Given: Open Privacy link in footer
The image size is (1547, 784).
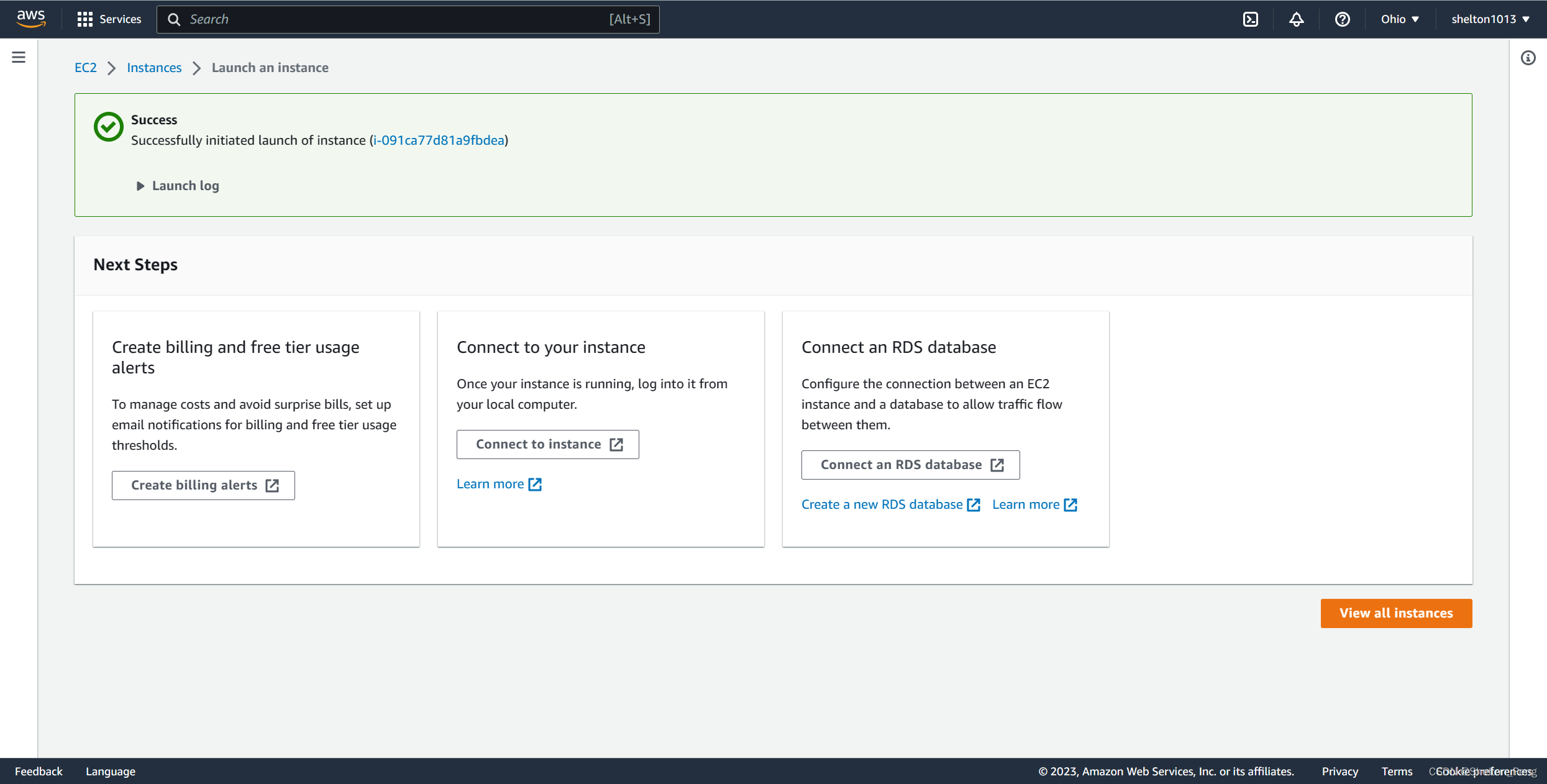Looking at the screenshot, I should pyautogui.click(x=1339, y=771).
